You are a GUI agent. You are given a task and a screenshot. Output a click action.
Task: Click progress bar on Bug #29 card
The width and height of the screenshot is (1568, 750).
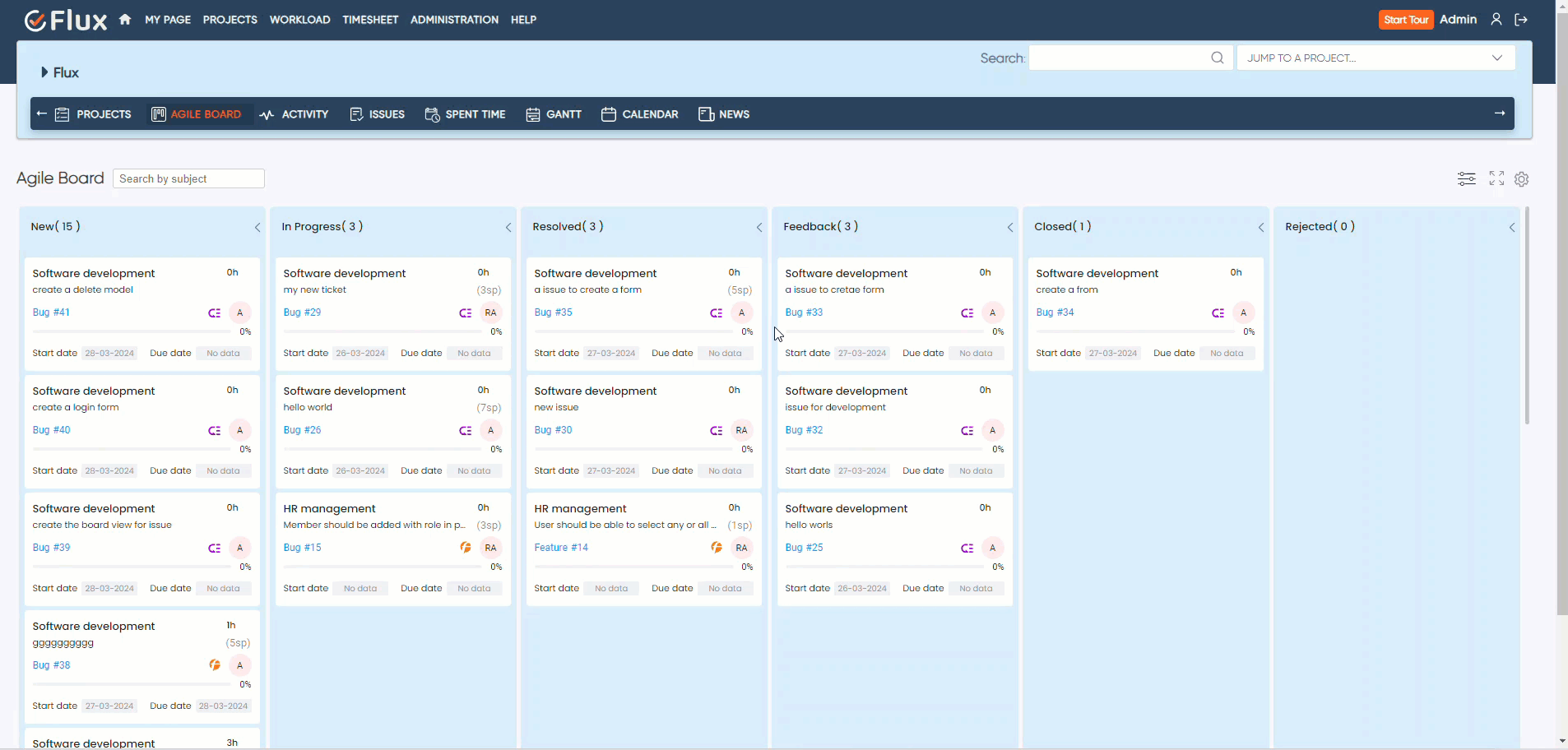point(383,331)
